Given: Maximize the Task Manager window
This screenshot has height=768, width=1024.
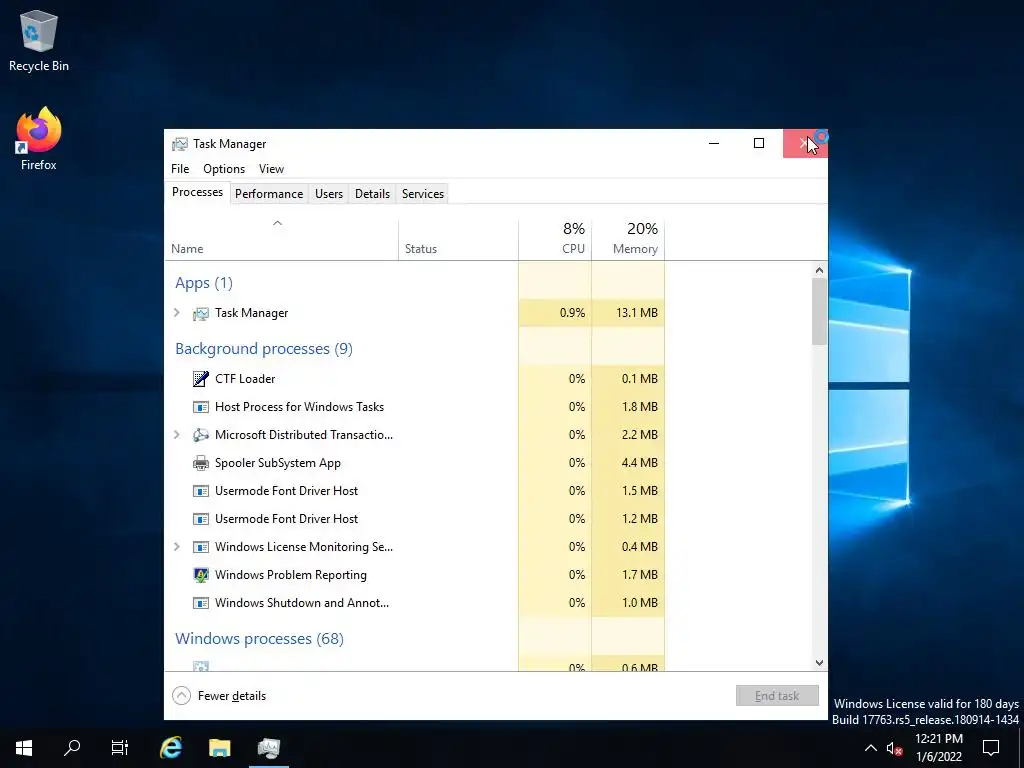Looking at the screenshot, I should (759, 143).
